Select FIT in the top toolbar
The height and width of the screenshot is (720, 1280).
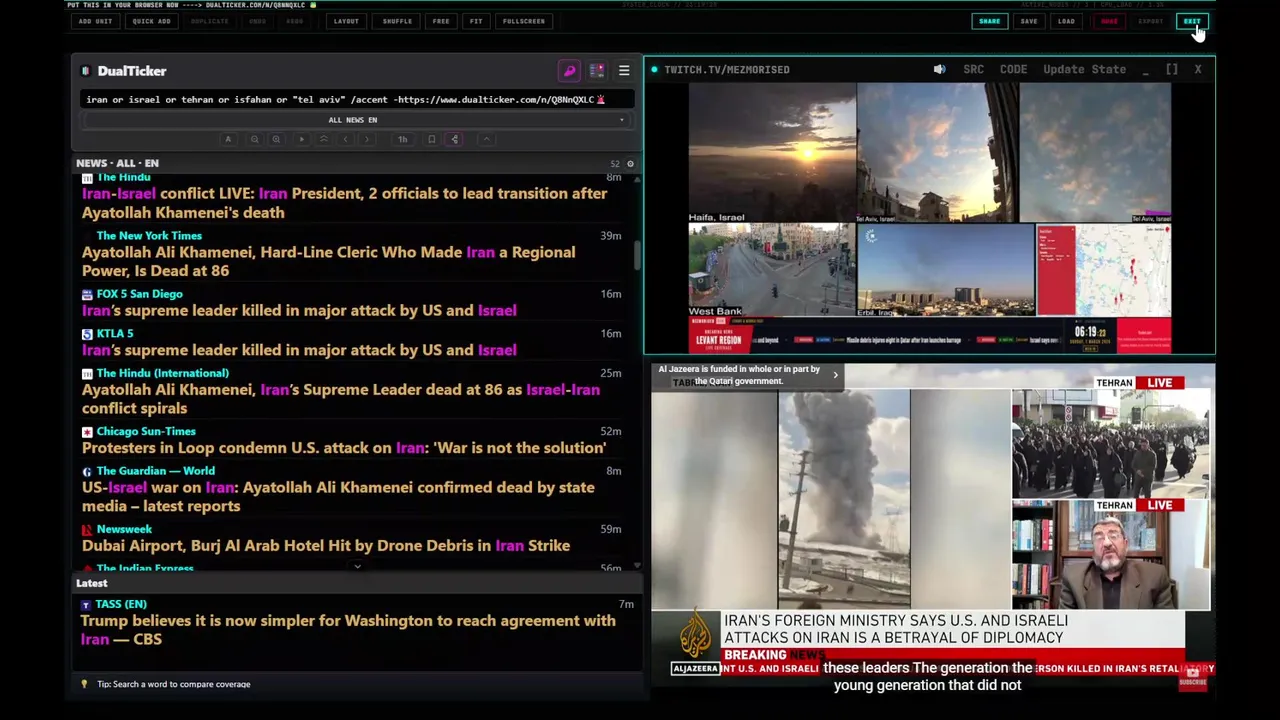(x=476, y=21)
